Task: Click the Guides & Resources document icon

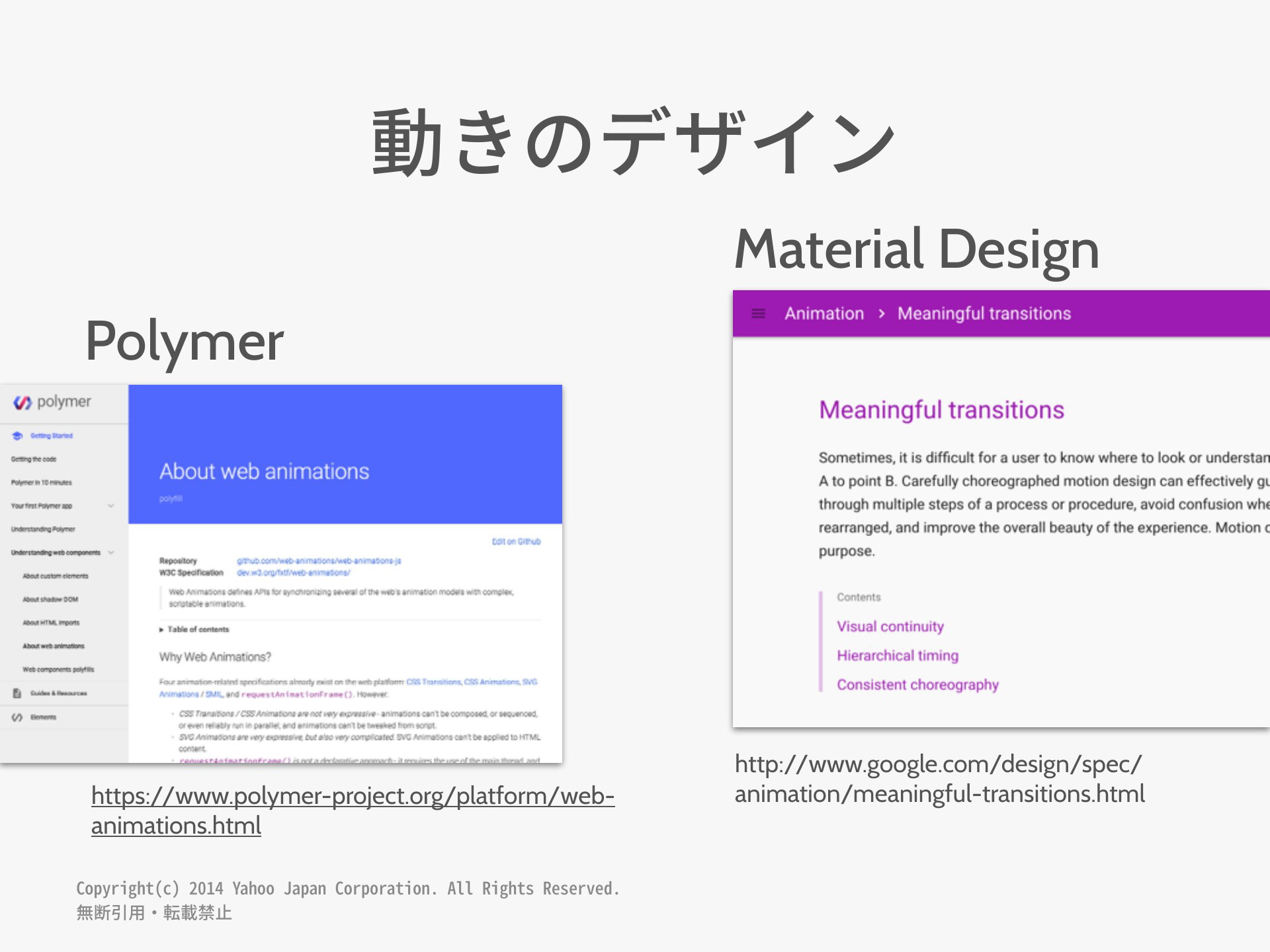Action: click(17, 693)
